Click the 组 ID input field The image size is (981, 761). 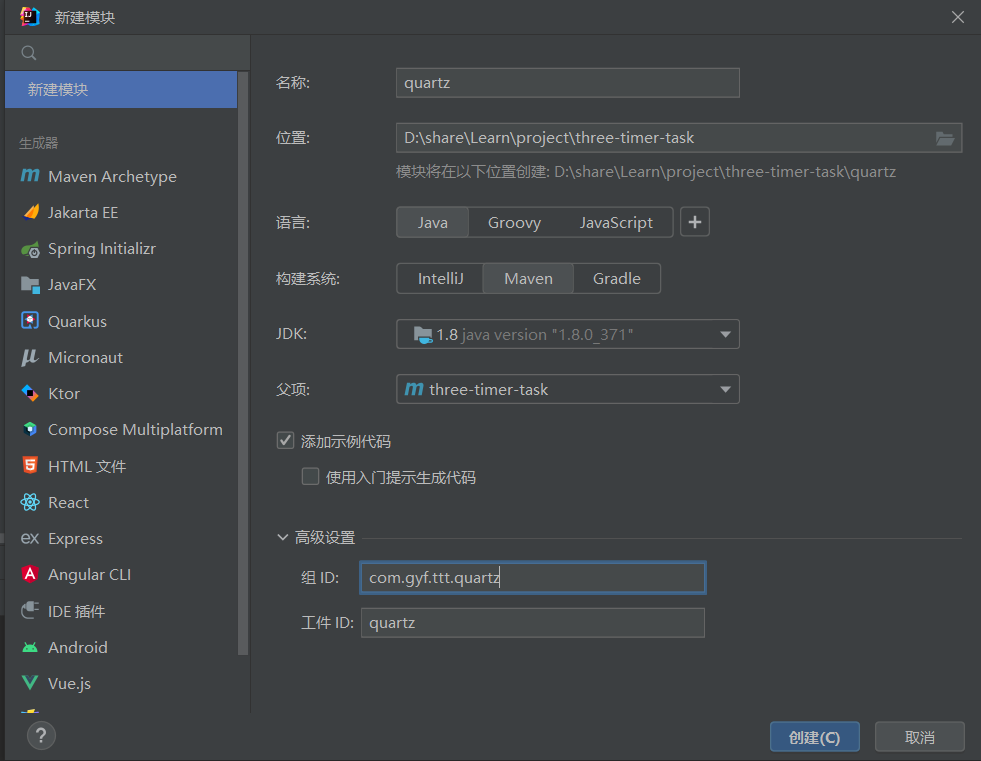tap(532, 577)
